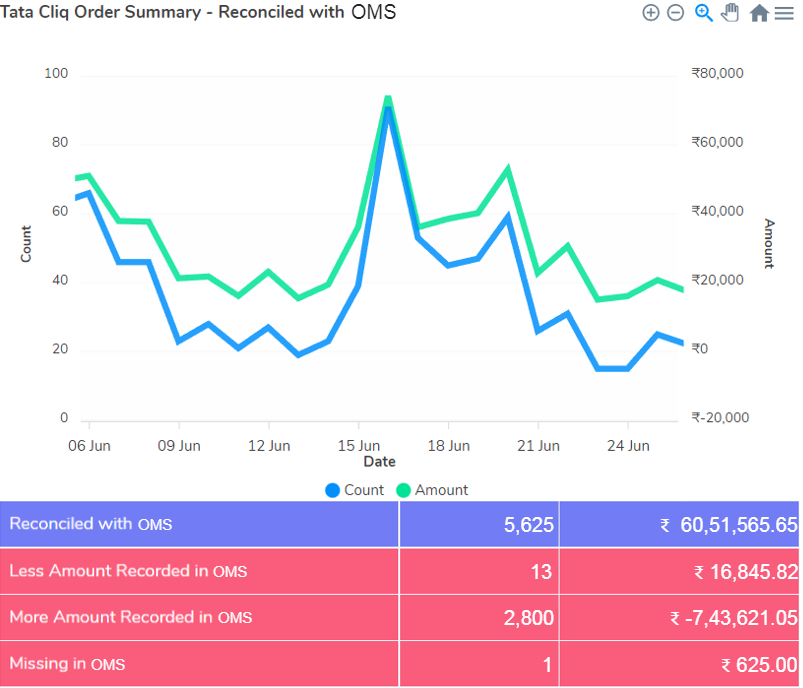The width and height of the screenshot is (803, 688).
Task: Click the Amount y-axis title
Action: [769, 244]
